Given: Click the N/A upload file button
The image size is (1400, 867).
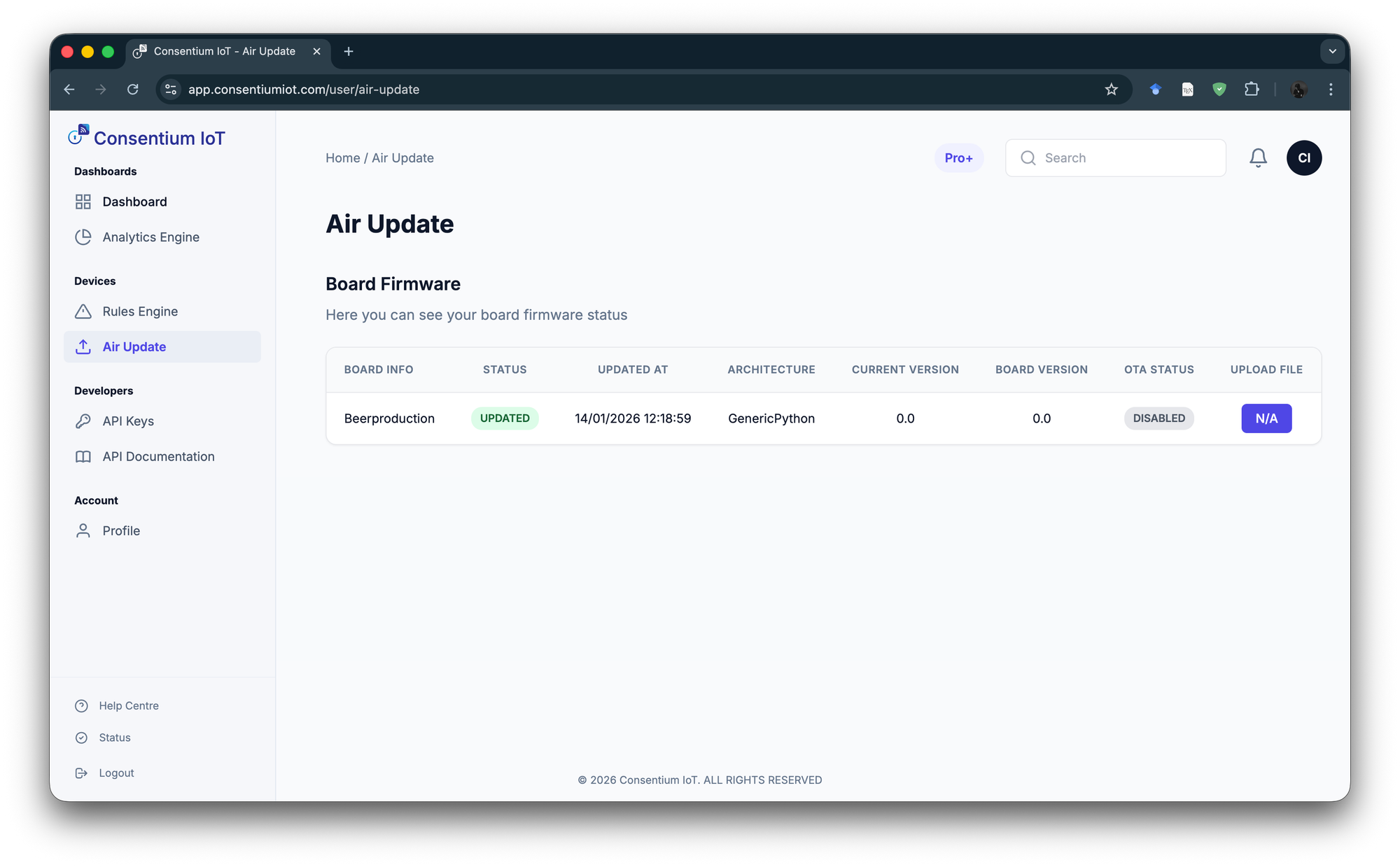Looking at the screenshot, I should pyautogui.click(x=1266, y=418).
